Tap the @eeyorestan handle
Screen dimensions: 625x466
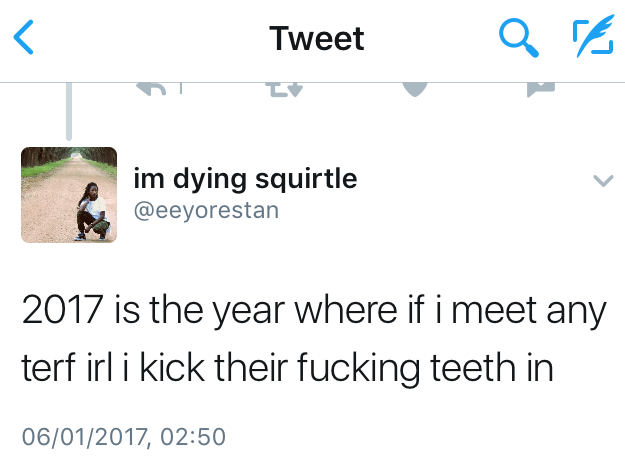click(x=206, y=210)
